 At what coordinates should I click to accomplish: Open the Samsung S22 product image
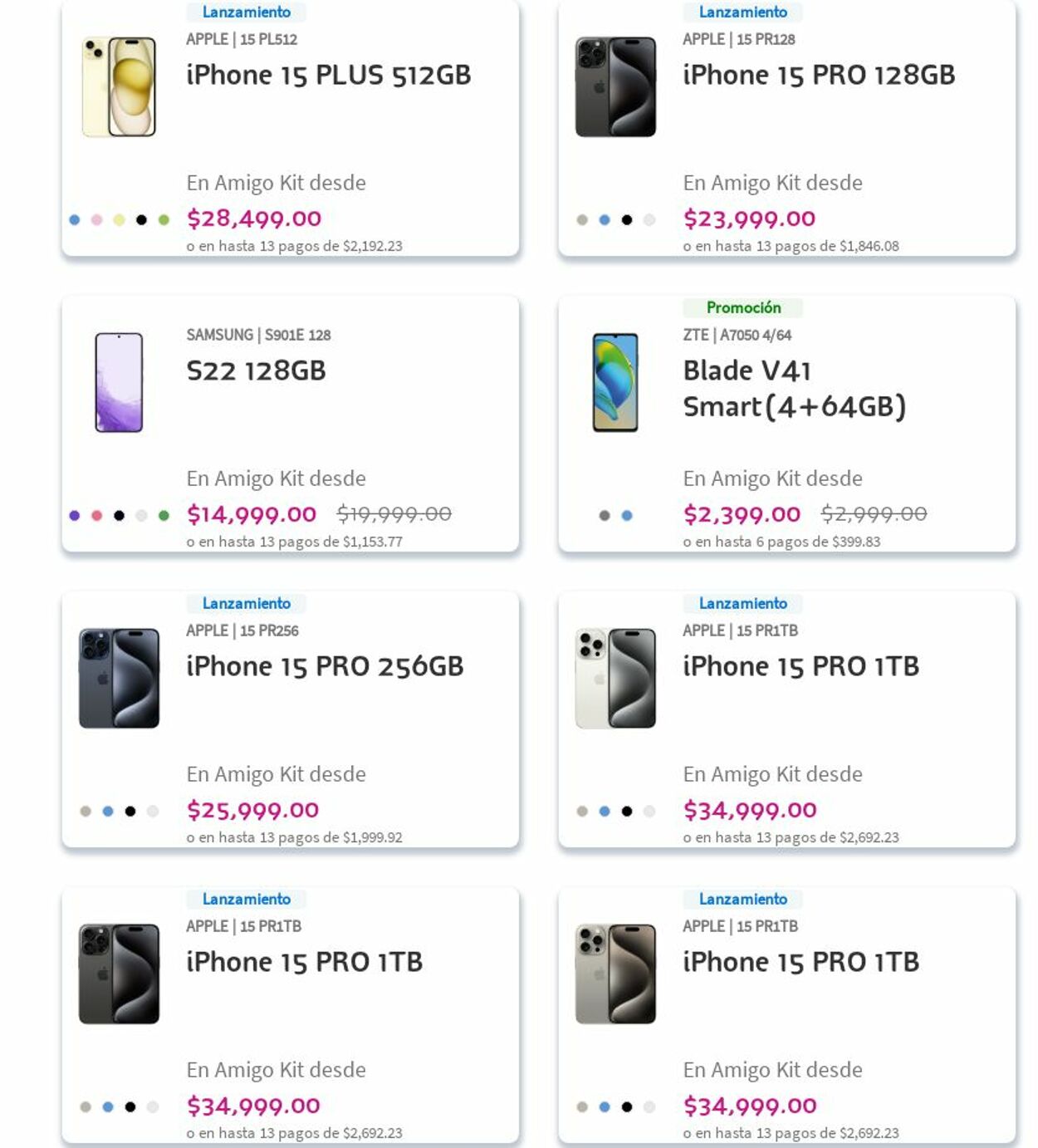(119, 382)
